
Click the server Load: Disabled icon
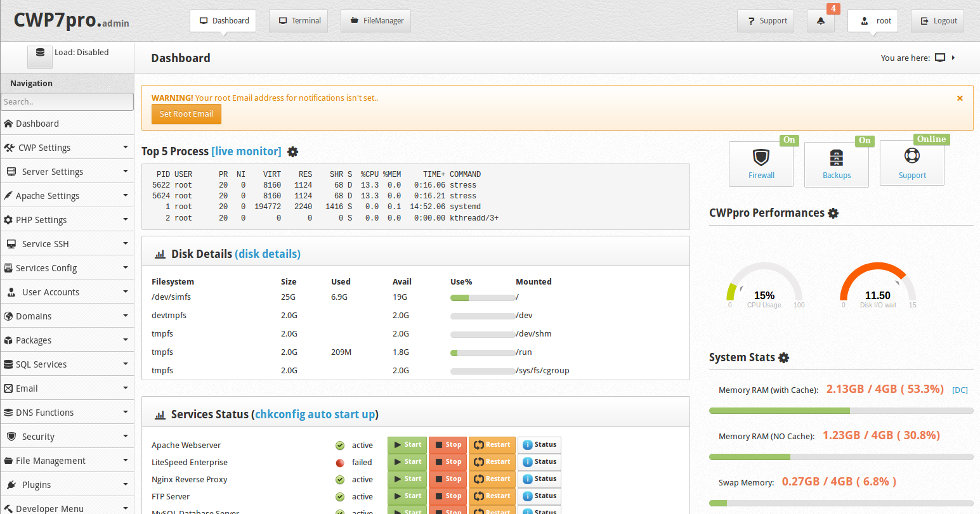coord(40,53)
